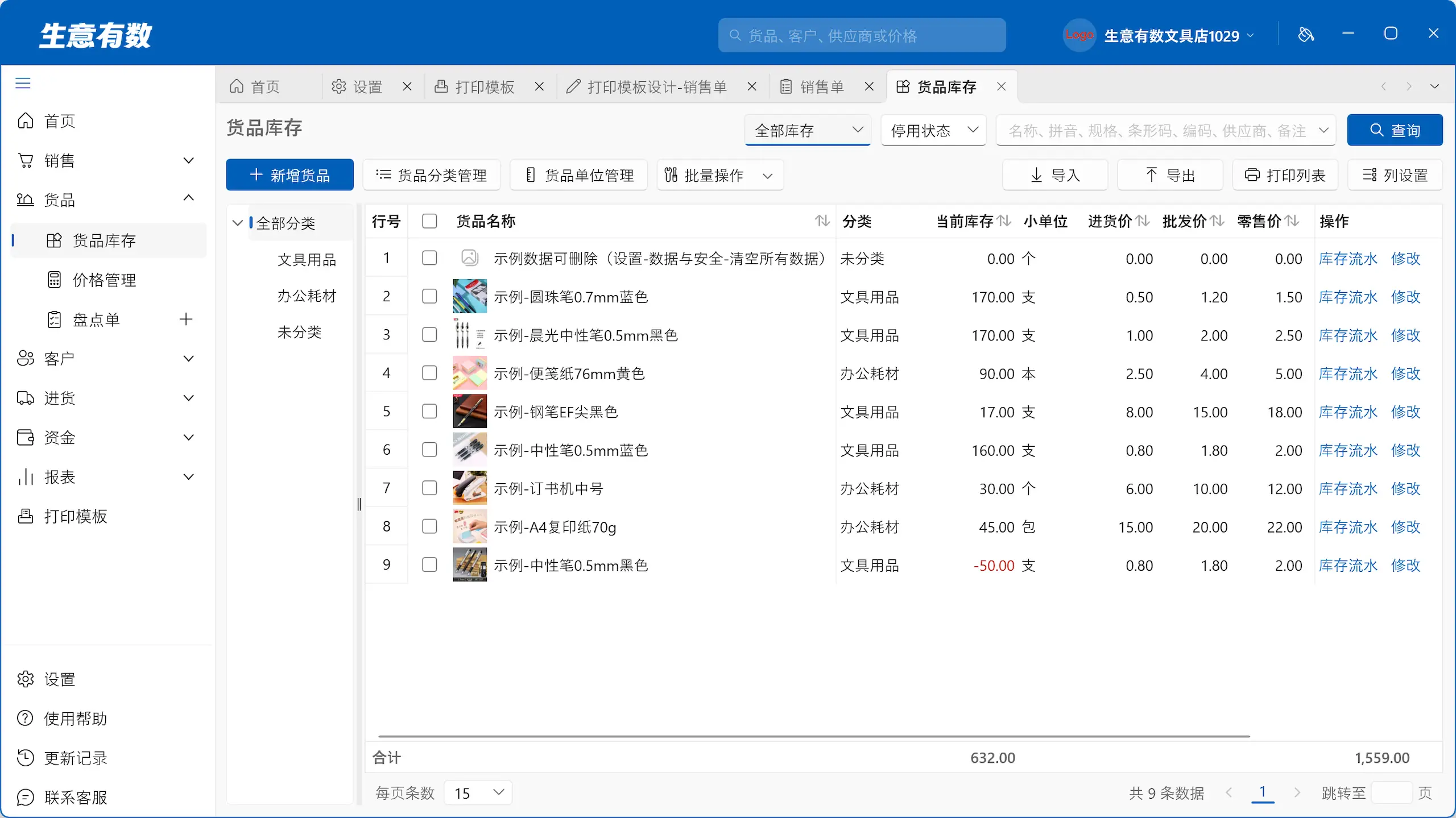Sort by 进货价 column arrows
This screenshot has height=818, width=1456.
click(1143, 221)
